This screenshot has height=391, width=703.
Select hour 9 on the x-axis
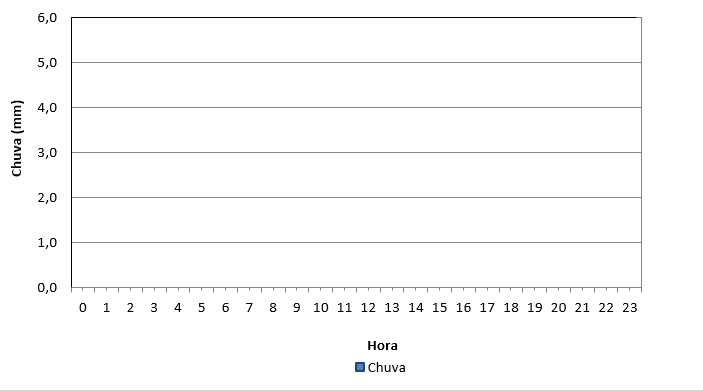click(x=297, y=308)
